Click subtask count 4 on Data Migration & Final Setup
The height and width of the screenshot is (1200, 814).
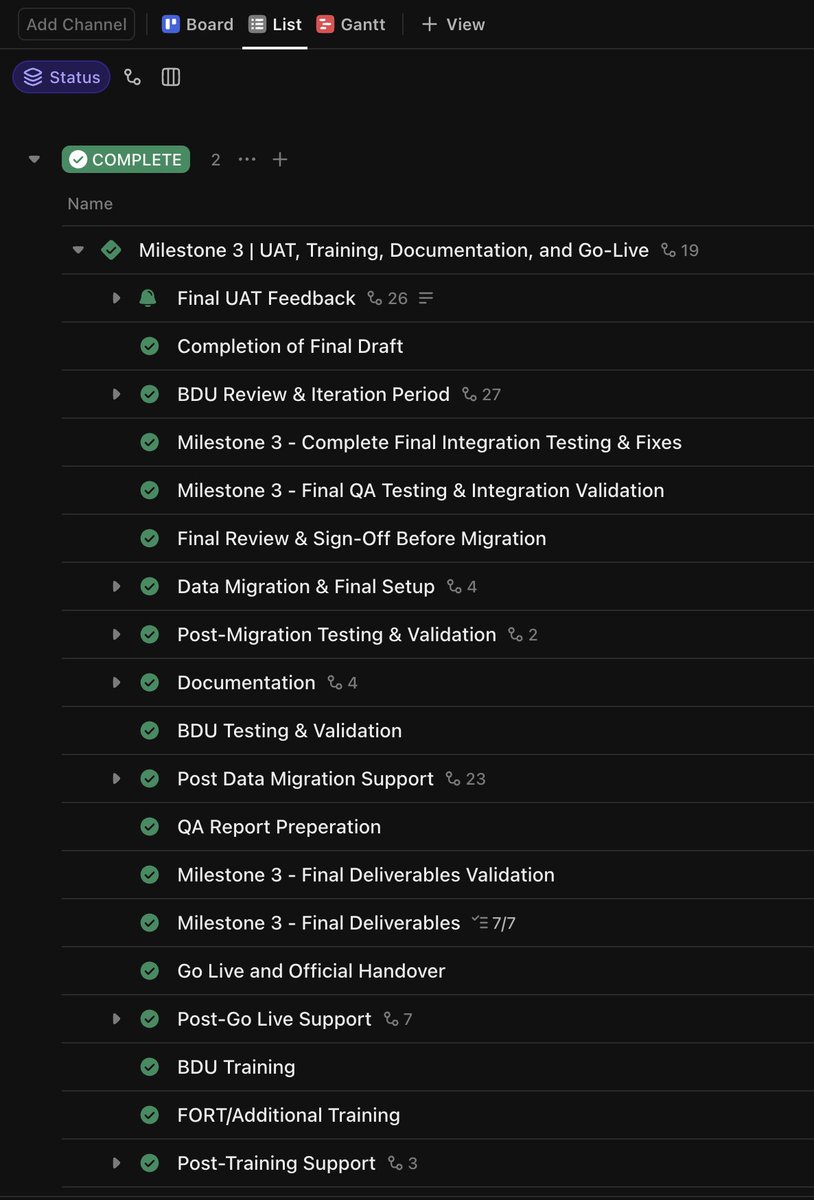[x=462, y=586]
